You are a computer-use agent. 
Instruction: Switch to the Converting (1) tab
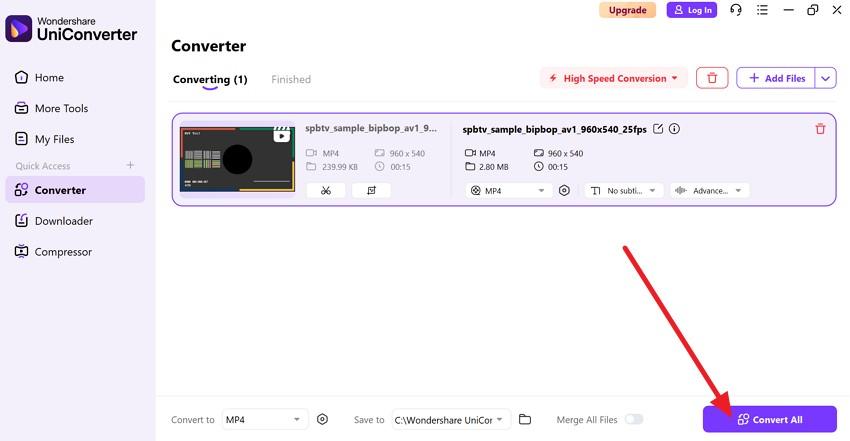tap(210, 80)
